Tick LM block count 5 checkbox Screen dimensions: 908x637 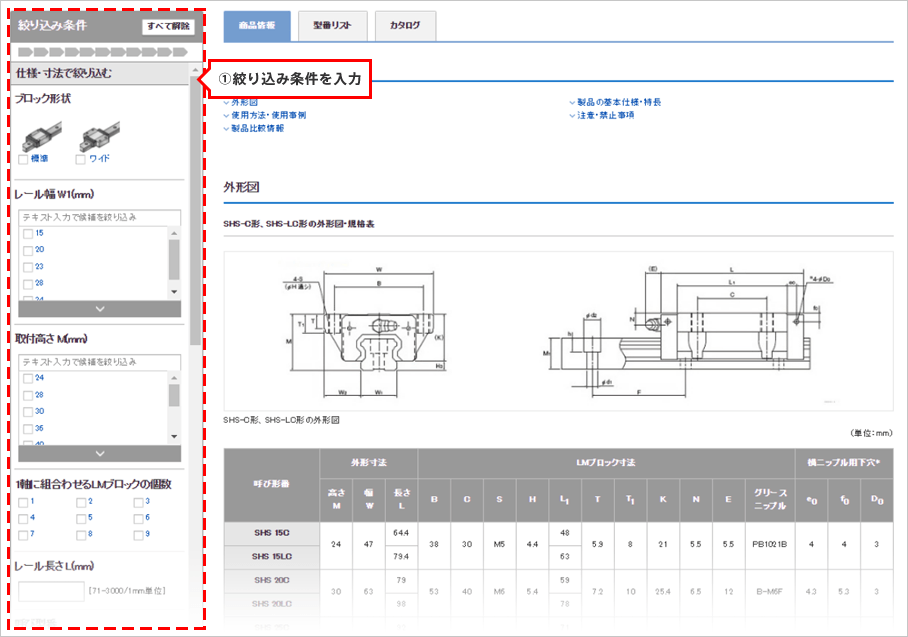(x=81, y=518)
